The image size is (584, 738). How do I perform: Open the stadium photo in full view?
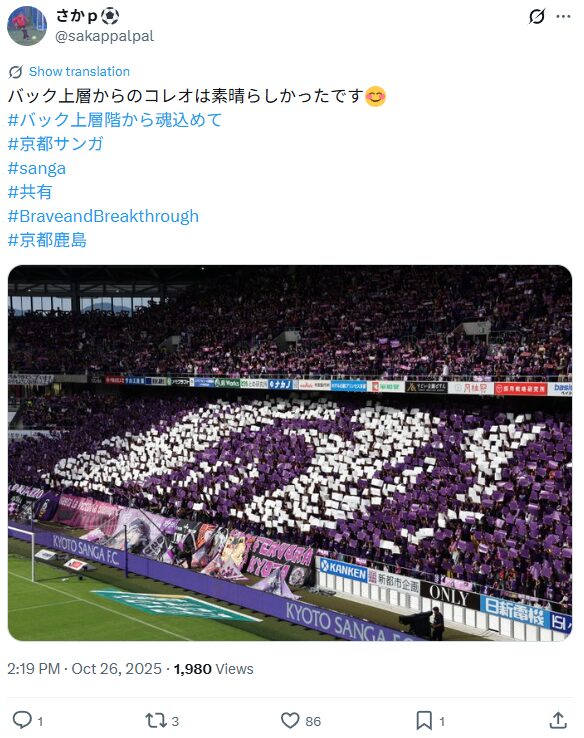click(x=290, y=453)
